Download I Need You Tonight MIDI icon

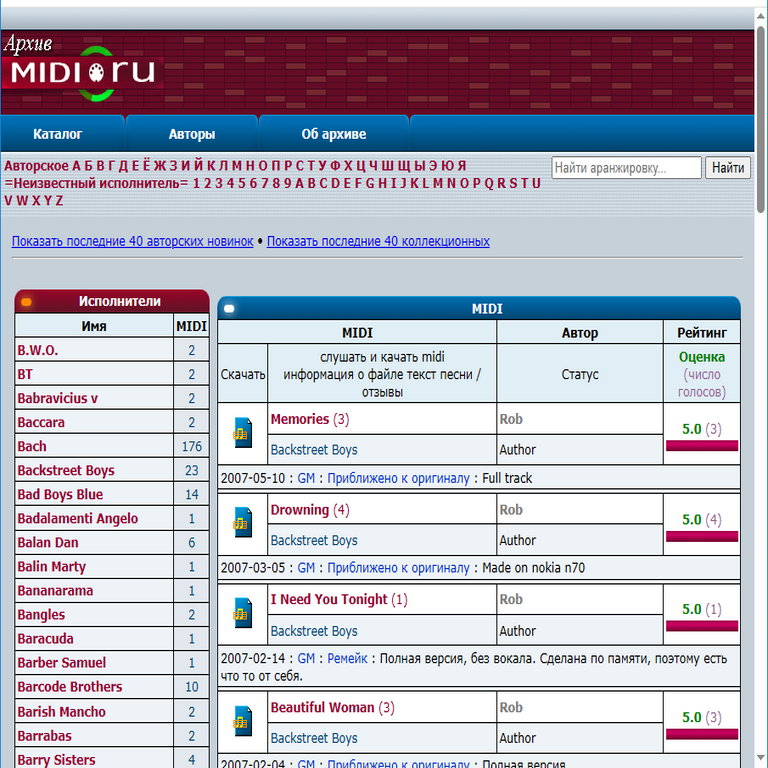[x=242, y=613]
